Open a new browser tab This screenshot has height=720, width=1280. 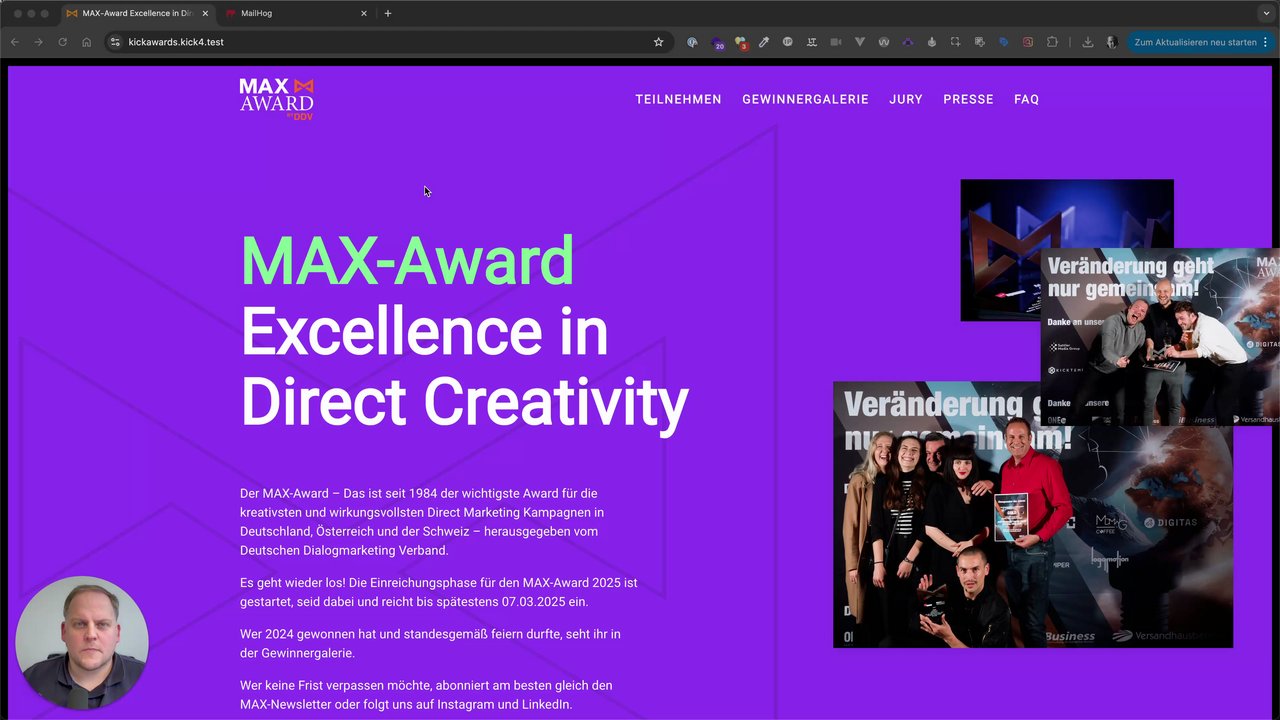(388, 13)
